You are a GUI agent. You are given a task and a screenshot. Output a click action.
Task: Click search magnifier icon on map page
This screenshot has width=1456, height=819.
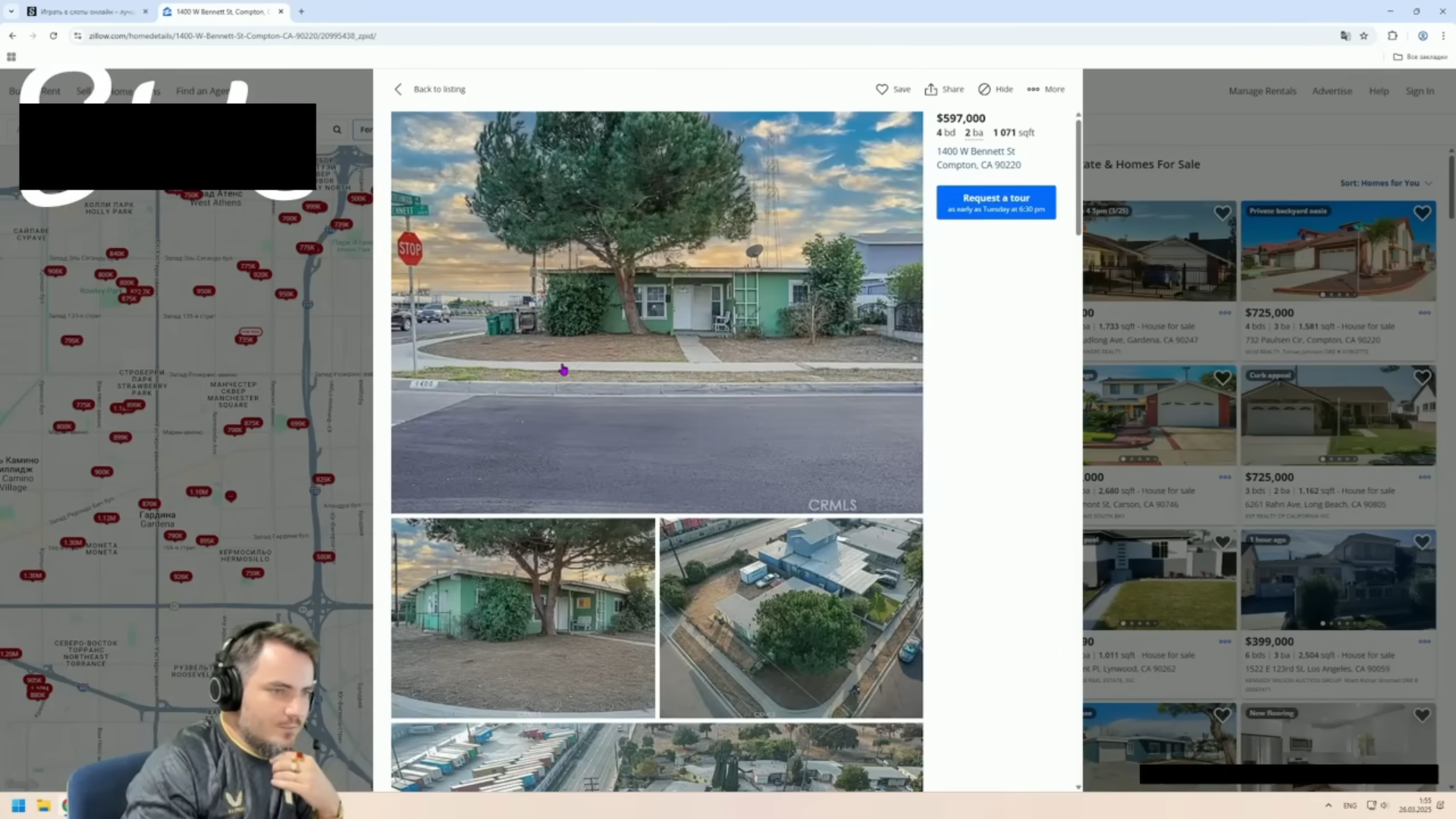tap(337, 130)
